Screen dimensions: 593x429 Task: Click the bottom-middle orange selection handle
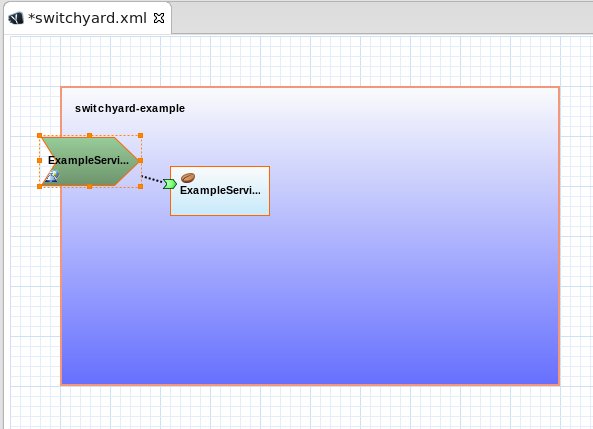(90, 187)
